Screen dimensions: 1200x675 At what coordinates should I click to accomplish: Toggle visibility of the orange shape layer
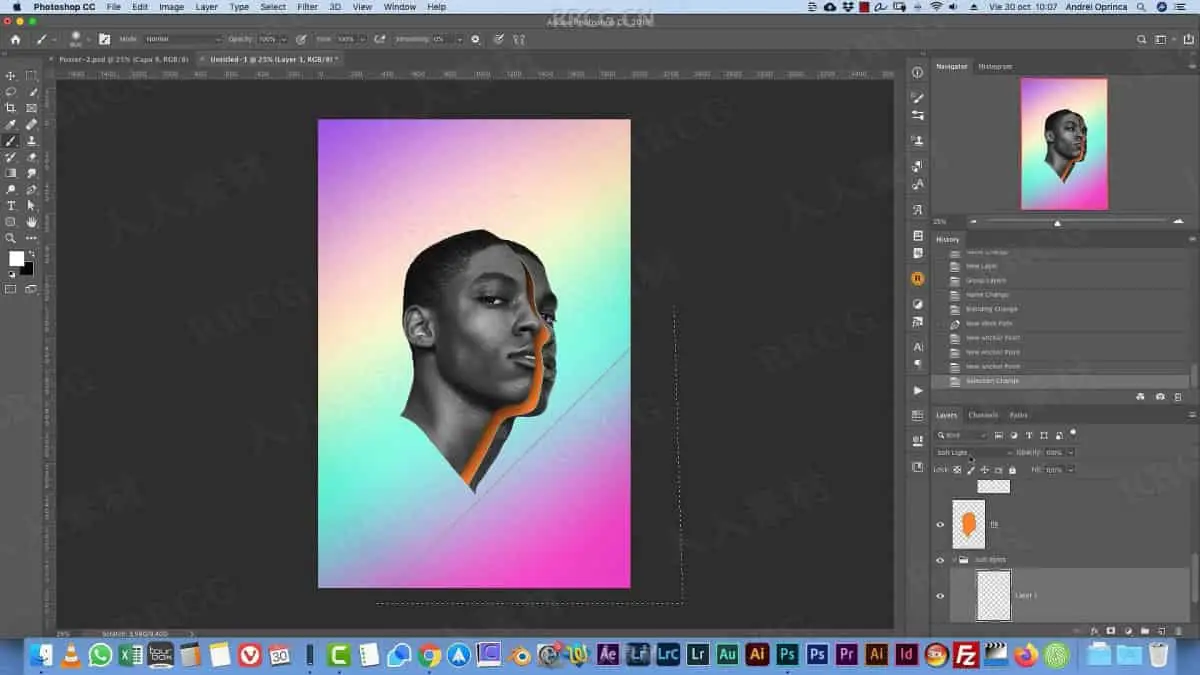tap(940, 525)
